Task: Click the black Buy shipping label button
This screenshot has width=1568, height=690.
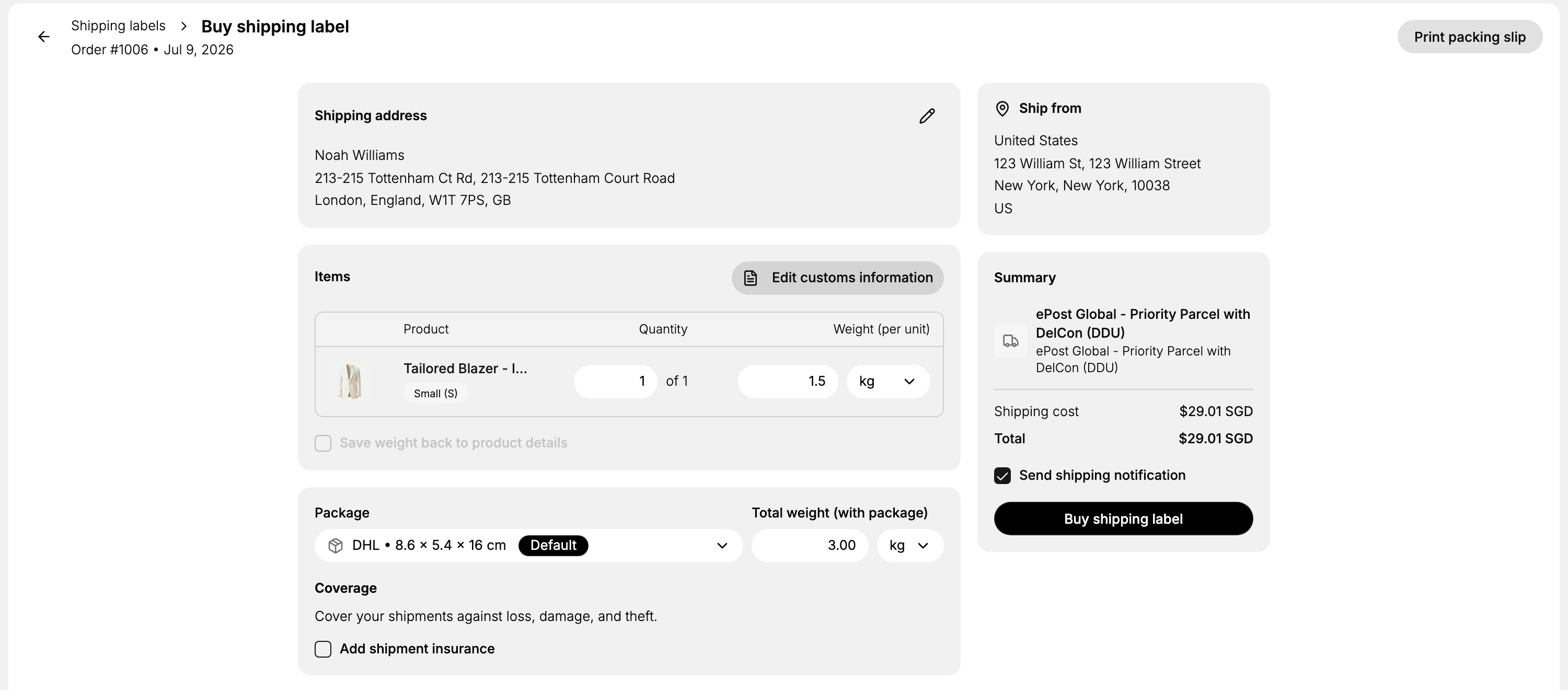Action: pos(1123,519)
